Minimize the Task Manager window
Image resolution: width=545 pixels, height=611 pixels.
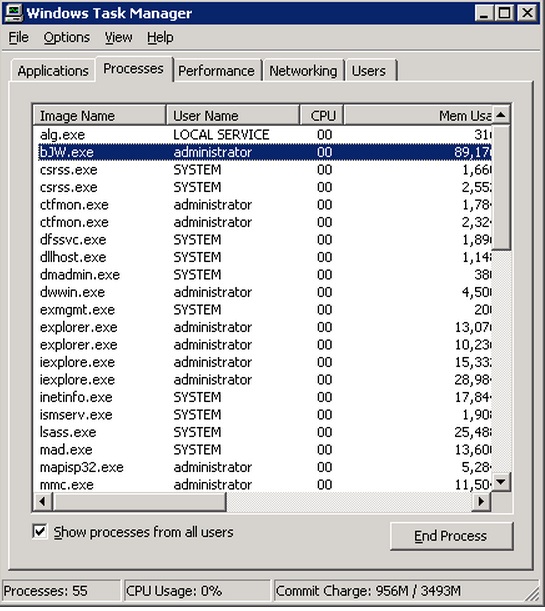(x=484, y=14)
